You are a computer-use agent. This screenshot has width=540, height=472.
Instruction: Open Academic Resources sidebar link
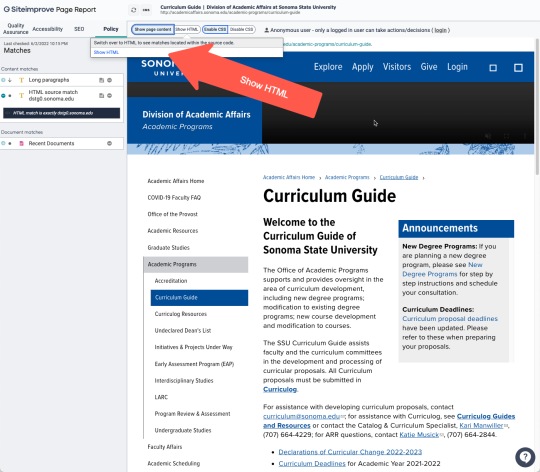point(173,231)
